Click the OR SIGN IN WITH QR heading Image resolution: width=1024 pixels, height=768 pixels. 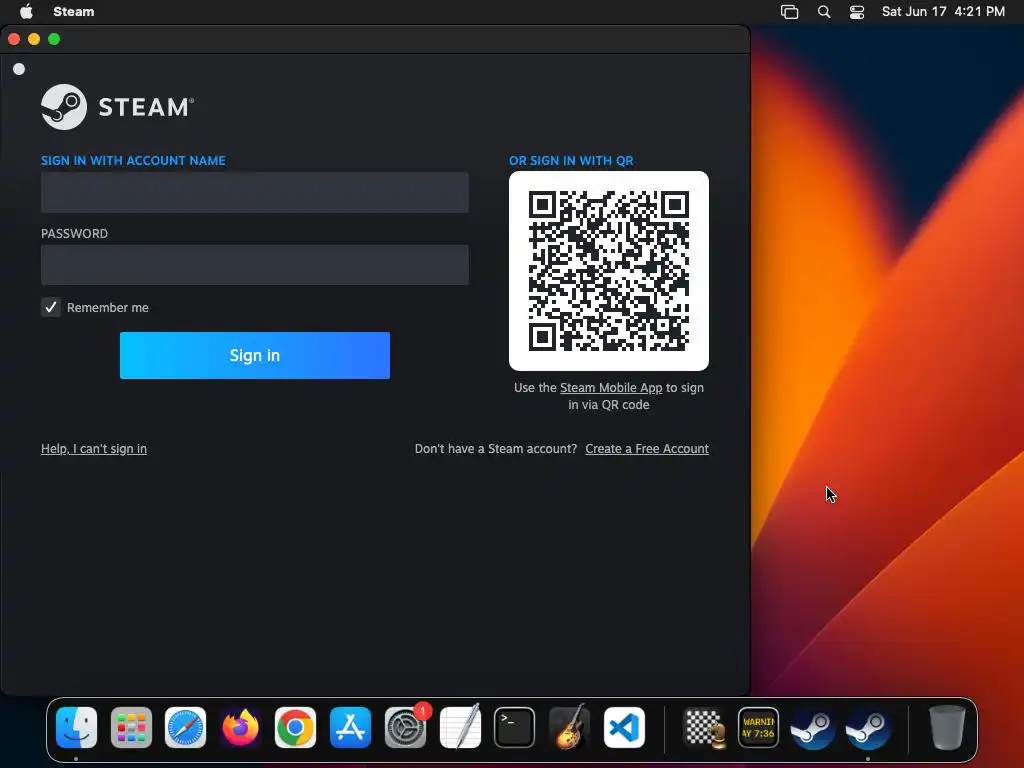tap(571, 161)
